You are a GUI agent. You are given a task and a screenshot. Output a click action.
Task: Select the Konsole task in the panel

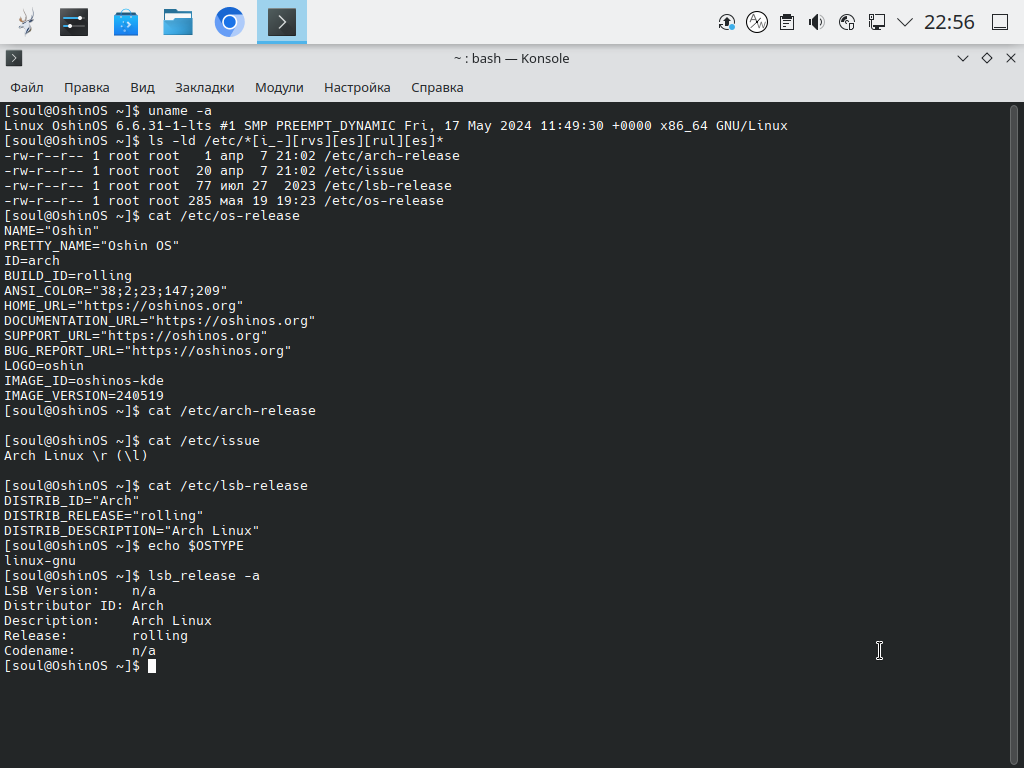(x=281, y=22)
